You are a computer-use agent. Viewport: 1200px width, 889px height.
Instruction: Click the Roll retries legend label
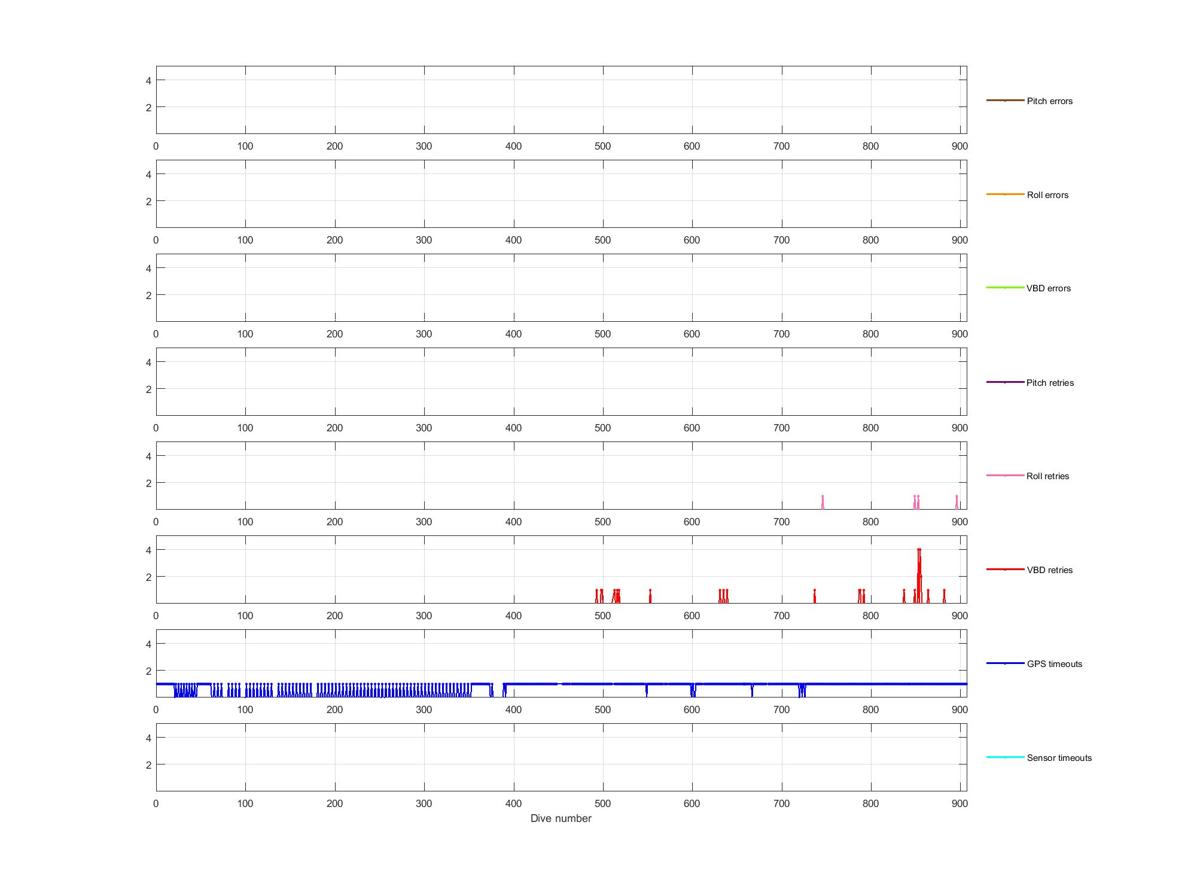point(1047,476)
